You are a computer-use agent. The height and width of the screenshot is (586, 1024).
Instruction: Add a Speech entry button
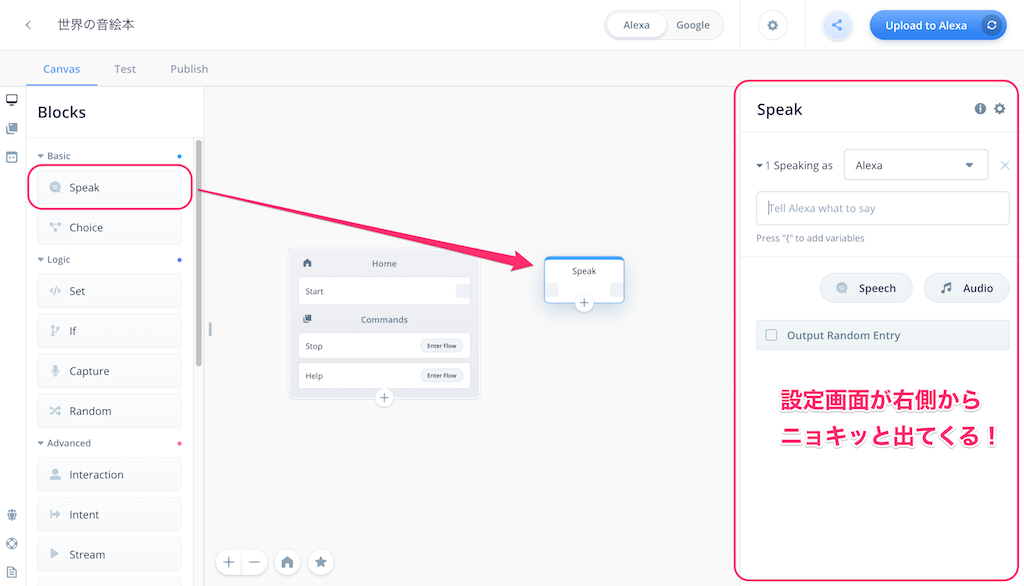(x=866, y=288)
